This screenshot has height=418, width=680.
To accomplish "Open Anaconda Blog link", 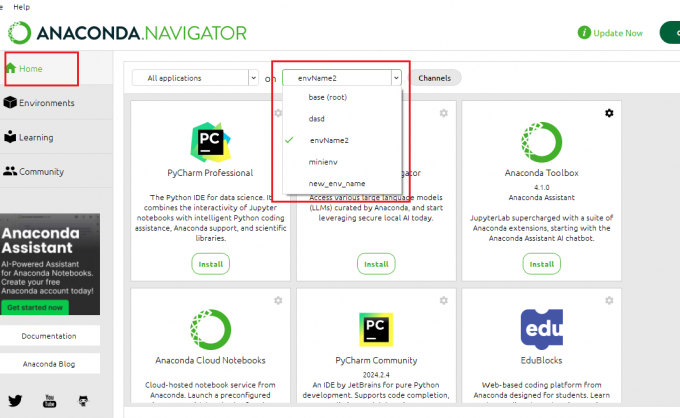I will 49,364.
